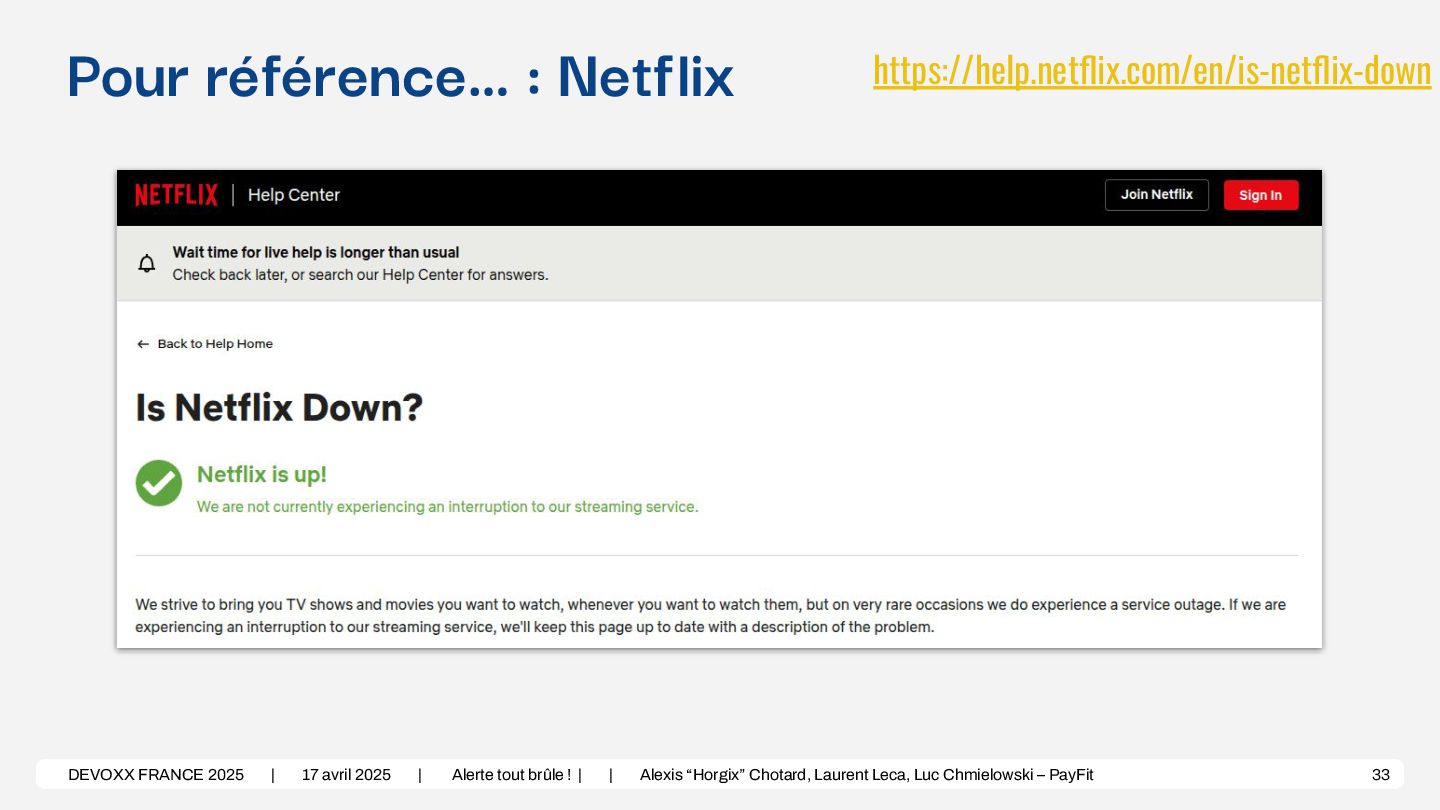Image resolution: width=1440 pixels, height=810 pixels.
Task: Click the green checkmark status icon
Action: 159,483
